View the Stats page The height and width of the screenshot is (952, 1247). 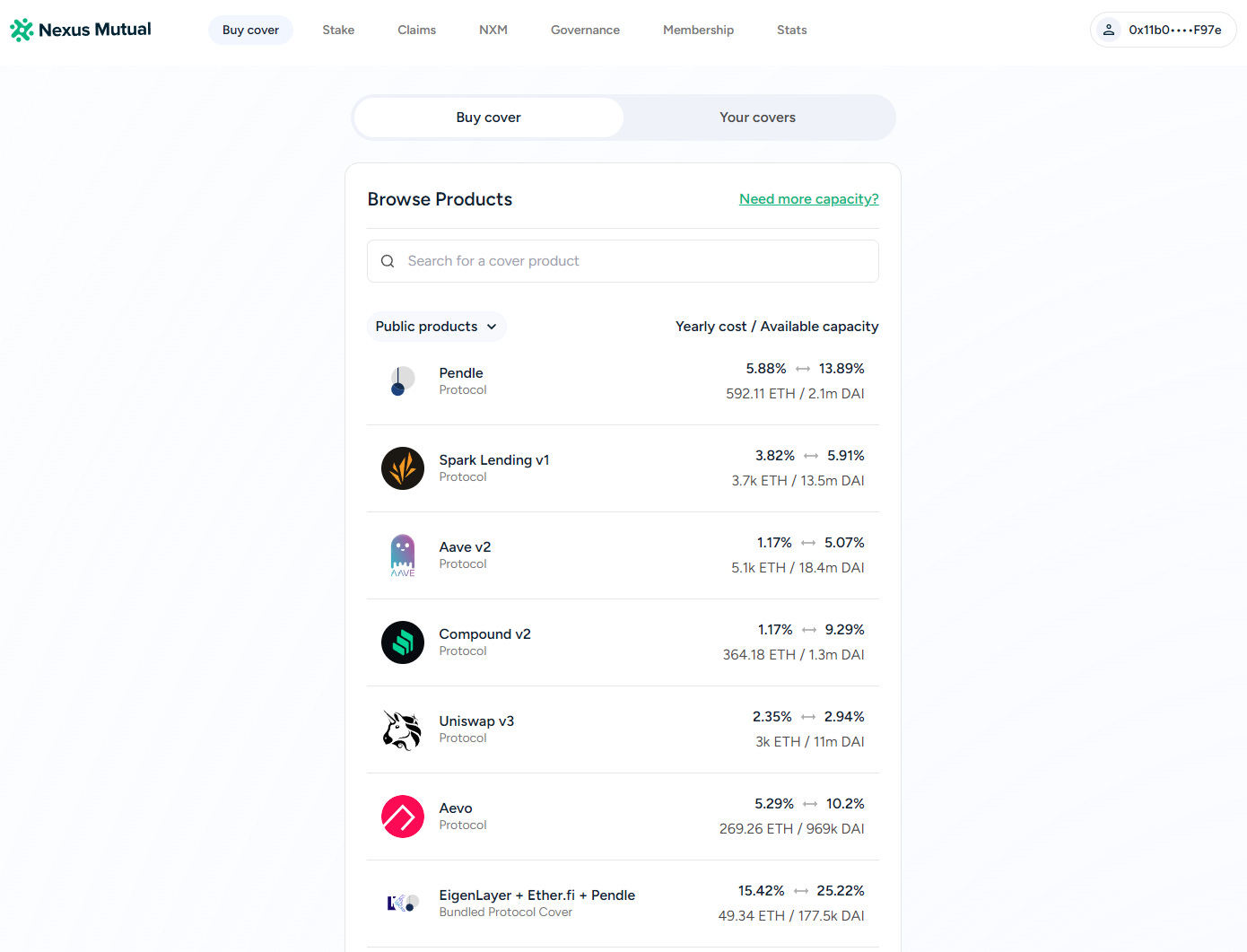[x=792, y=30]
